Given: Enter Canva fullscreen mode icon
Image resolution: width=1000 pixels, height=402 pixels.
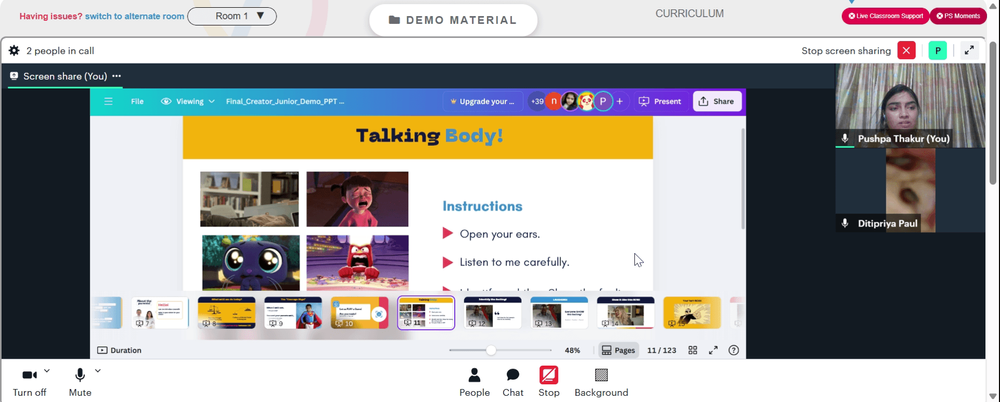Looking at the screenshot, I should tap(713, 350).
